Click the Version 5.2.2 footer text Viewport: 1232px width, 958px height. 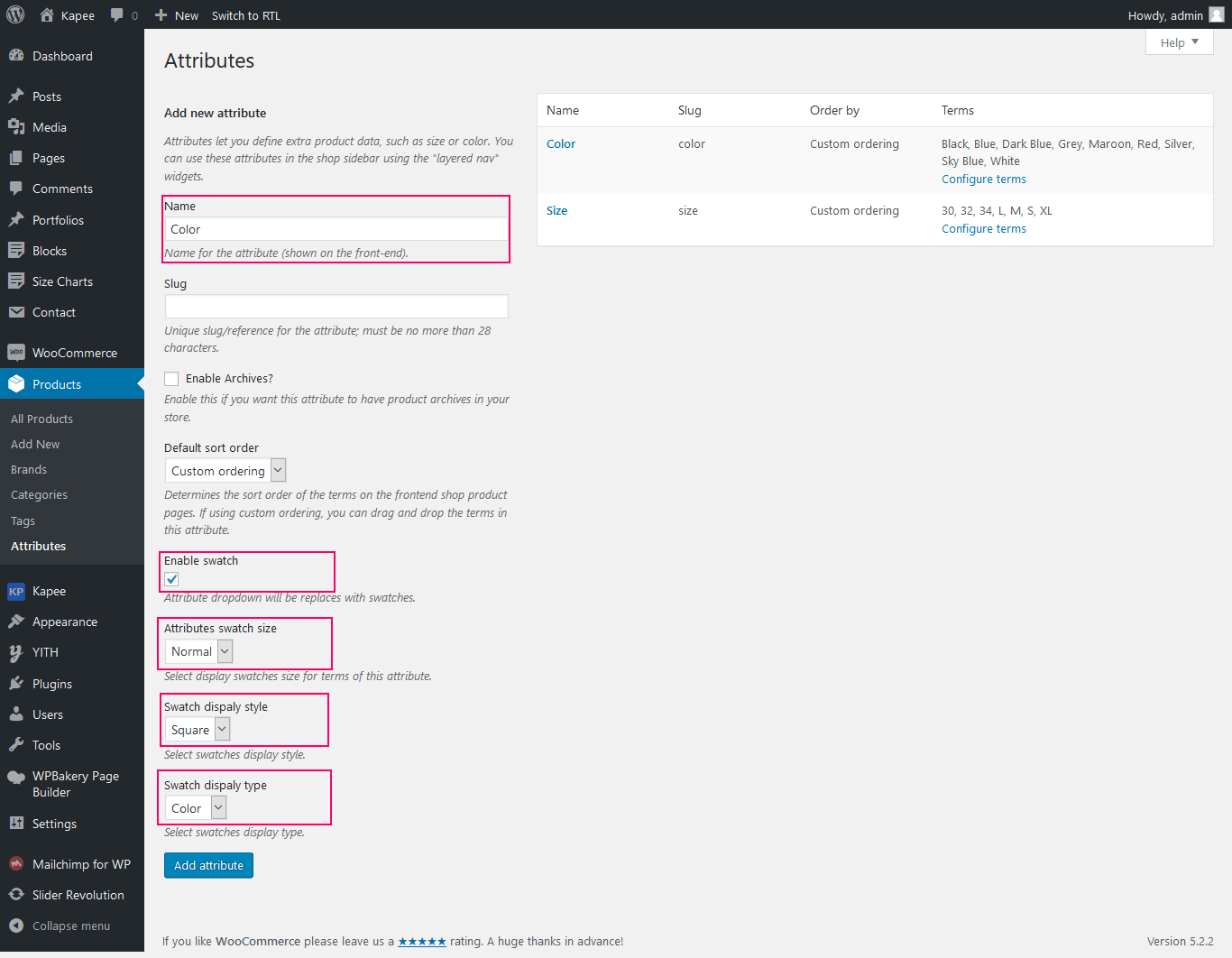coord(1181,941)
